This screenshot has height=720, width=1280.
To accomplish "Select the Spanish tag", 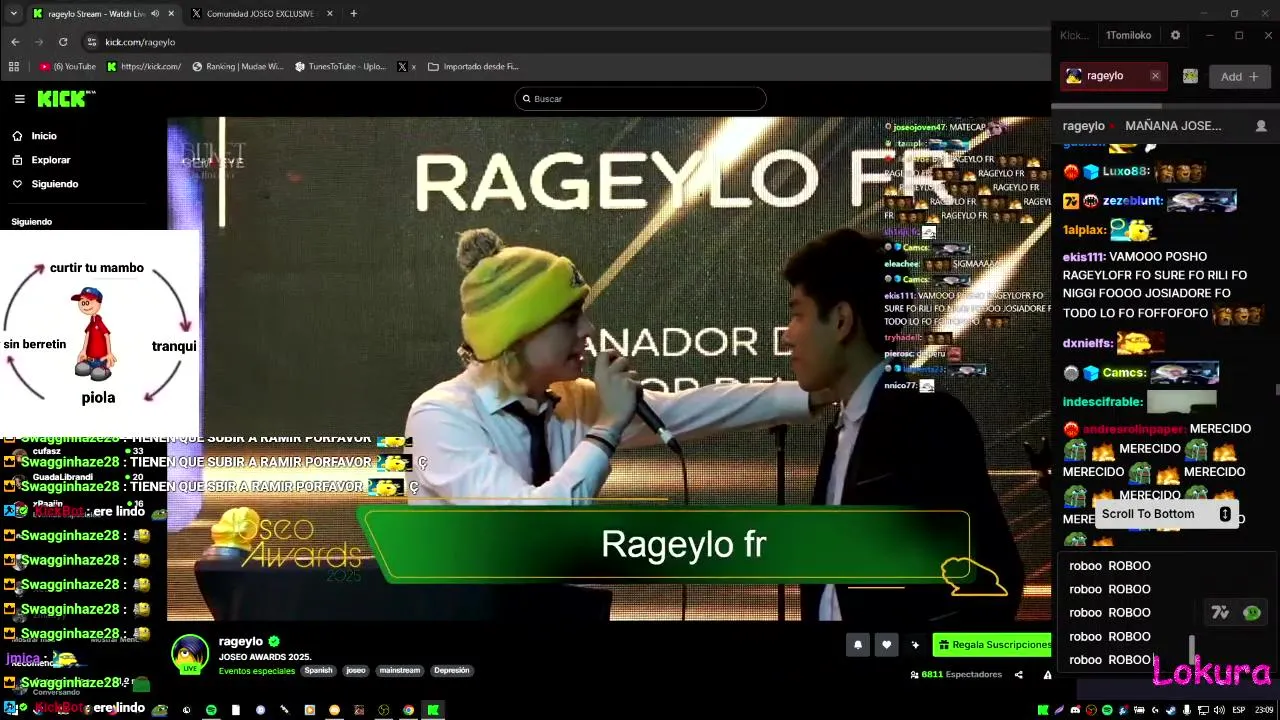I will click(x=318, y=671).
